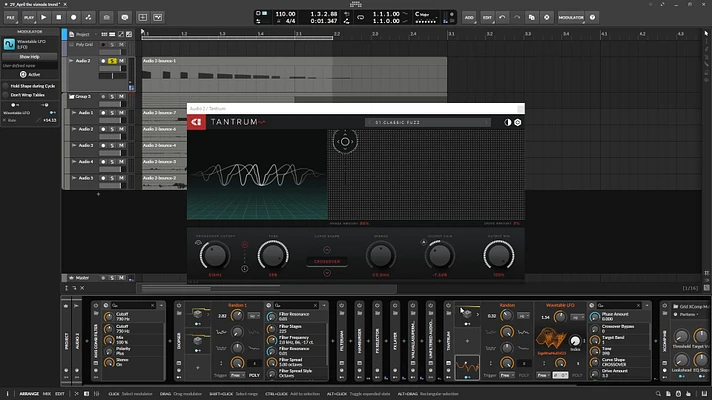Enable Hold Shape during Cycle option
Viewport: 712px width, 400px height.
click(6, 86)
